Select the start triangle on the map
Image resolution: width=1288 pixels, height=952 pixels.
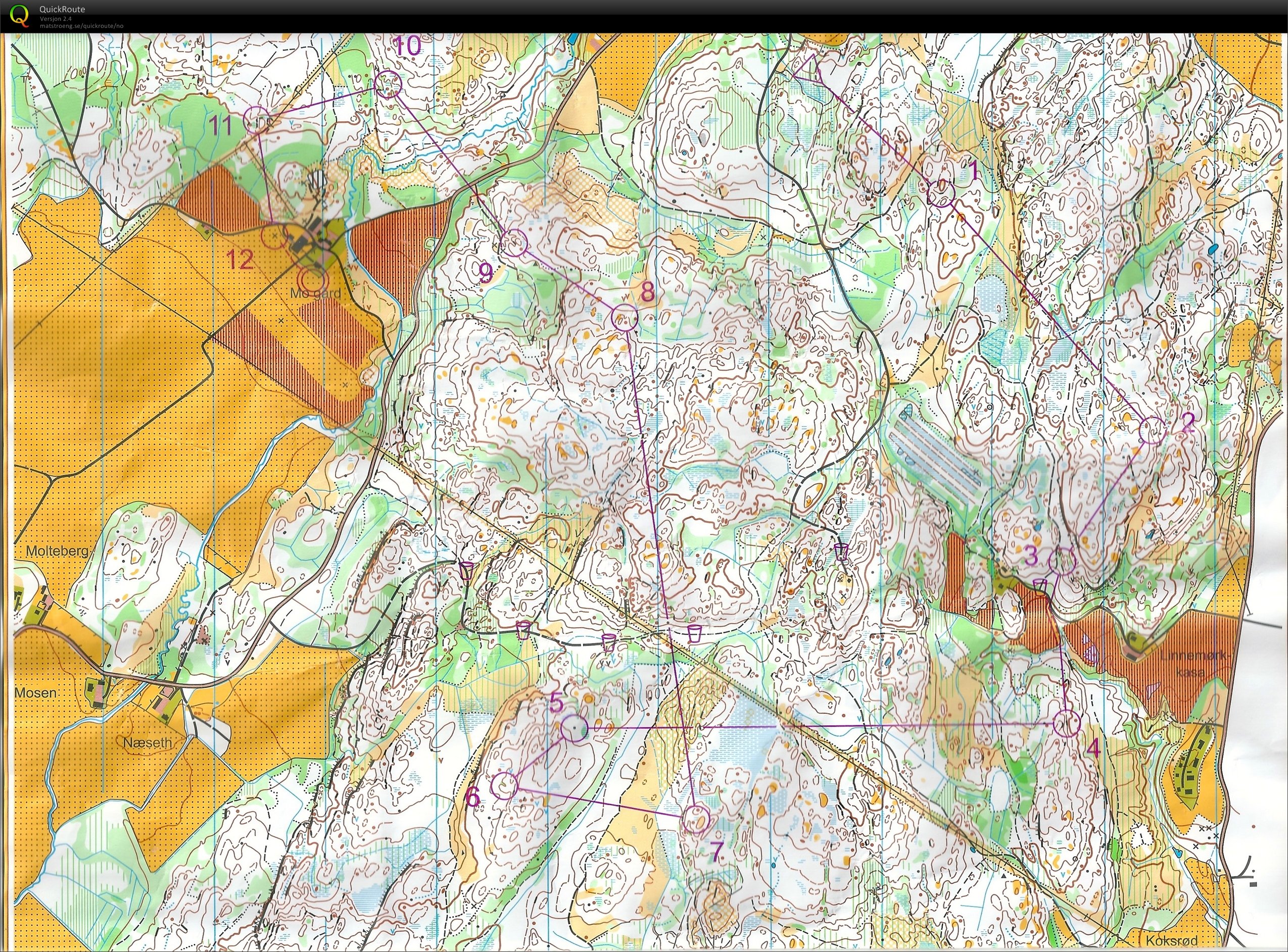coord(808,68)
